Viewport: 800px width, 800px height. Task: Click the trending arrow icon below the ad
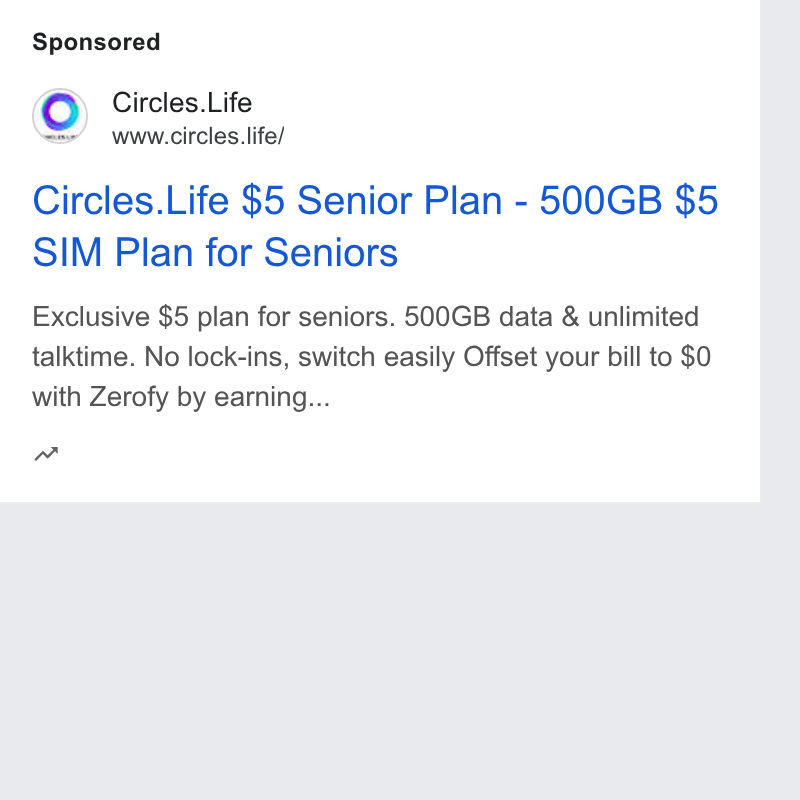click(x=46, y=454)
